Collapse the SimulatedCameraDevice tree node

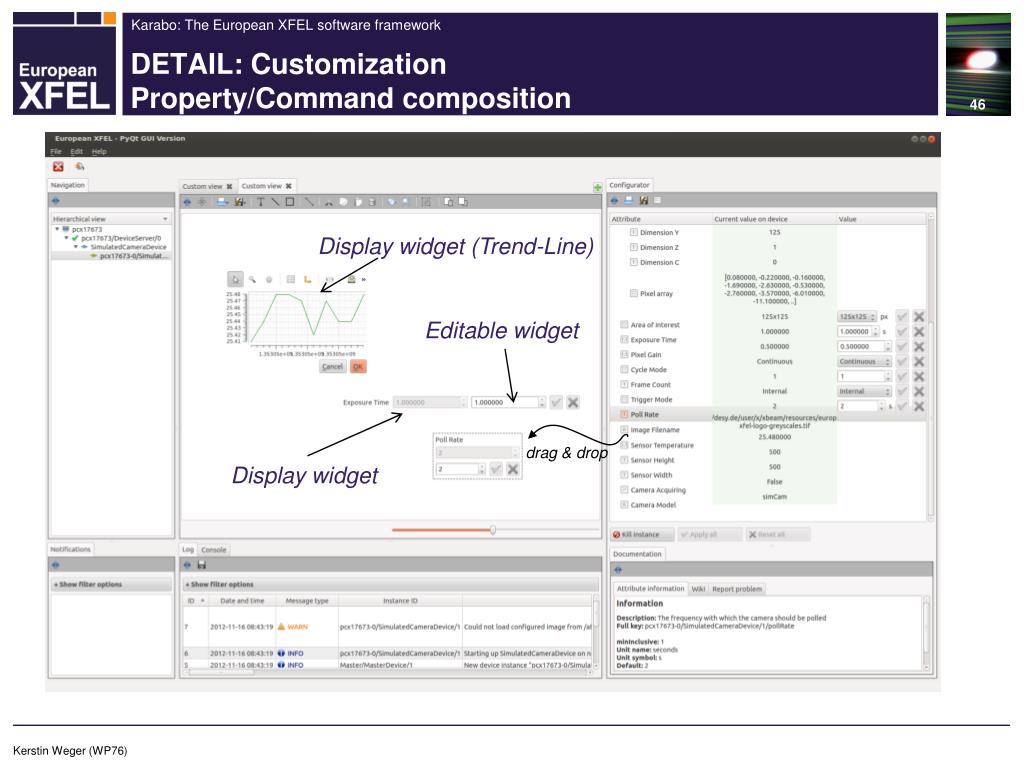pyautogui.click(x=76, y=247)
